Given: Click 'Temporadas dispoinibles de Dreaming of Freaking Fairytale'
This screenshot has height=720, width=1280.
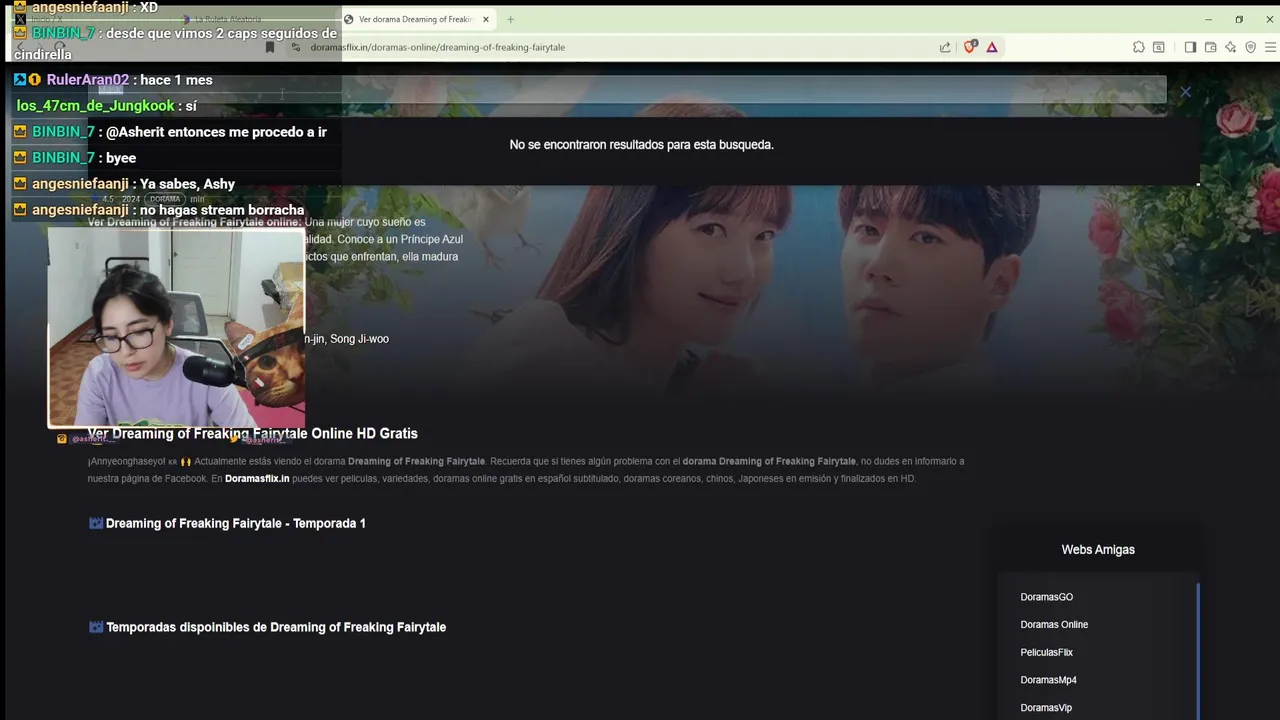Looking at the screenshot, I should tap(276, 627).
